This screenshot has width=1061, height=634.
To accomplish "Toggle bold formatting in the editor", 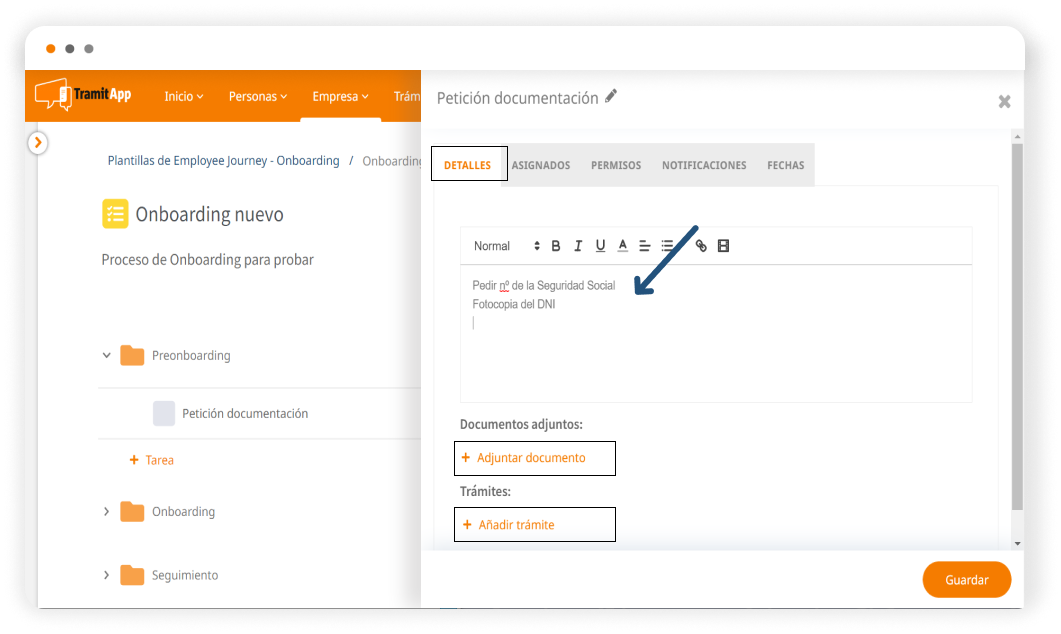I will 556,246.
